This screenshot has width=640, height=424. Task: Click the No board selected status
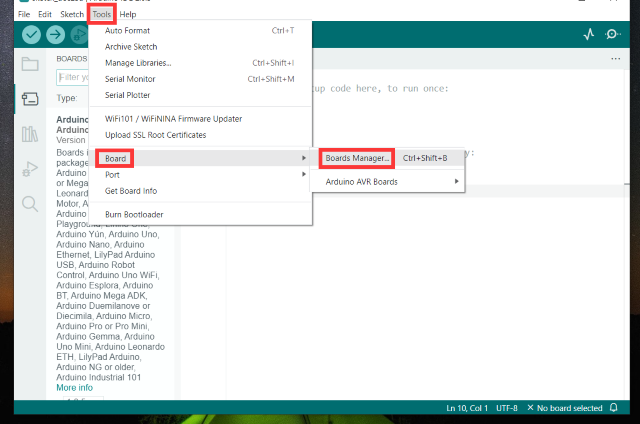(x=565, y=408)
